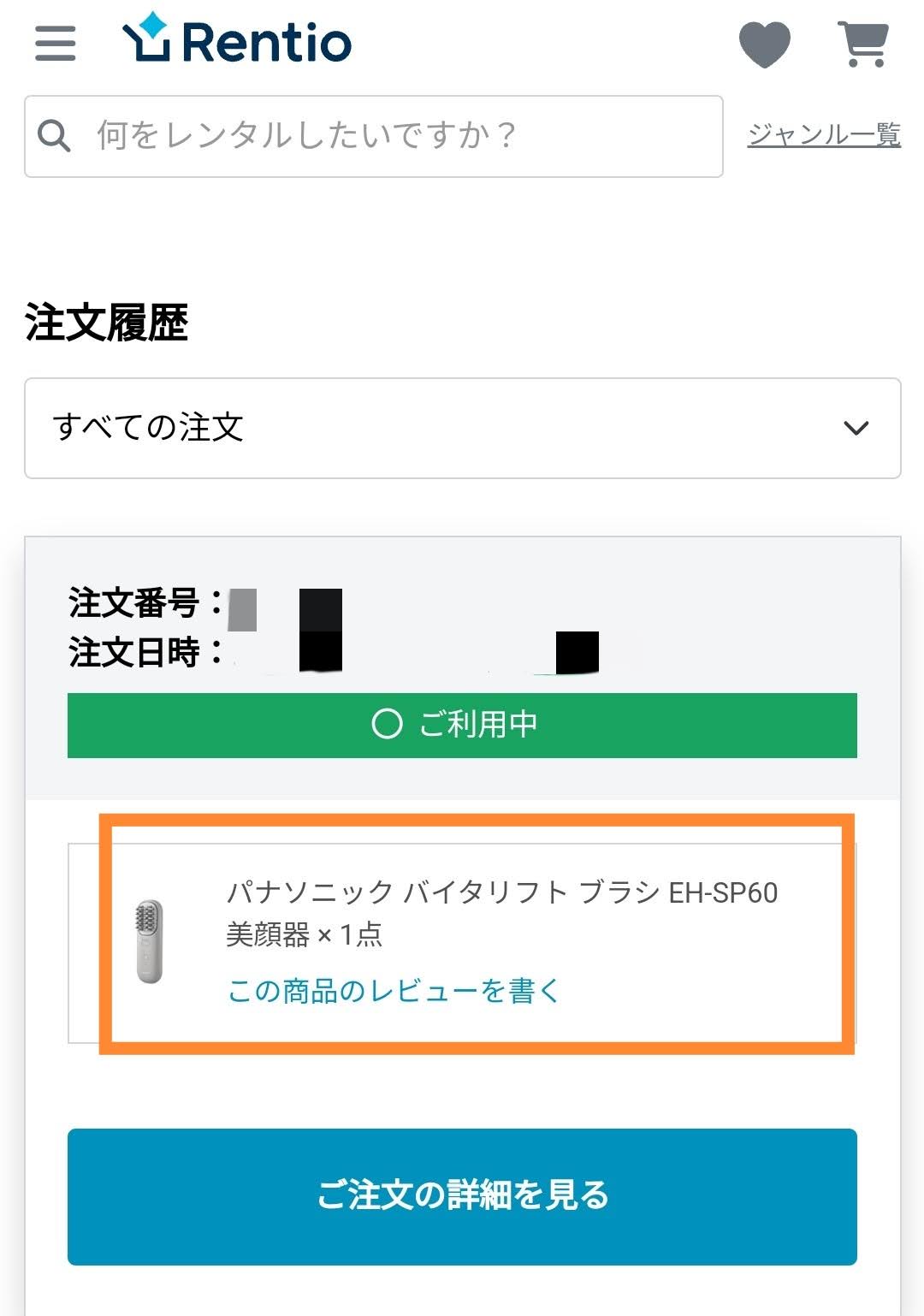Click the circle icon beside ご利用中

[x=387, y=724]
